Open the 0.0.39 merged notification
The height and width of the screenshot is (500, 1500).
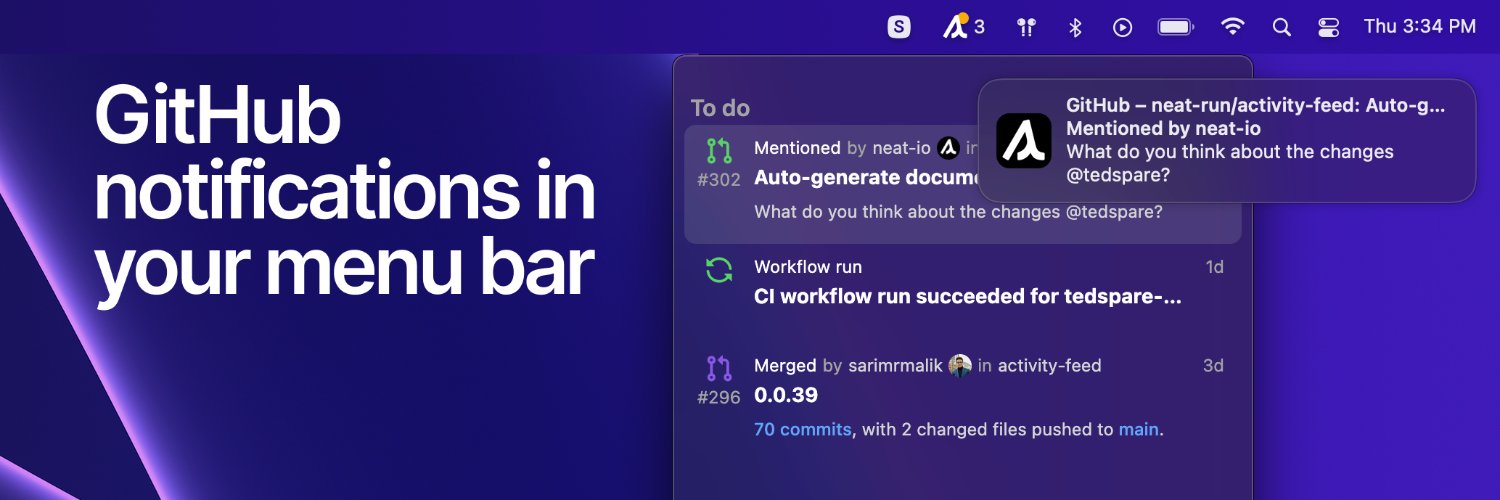tap(786, 395)
